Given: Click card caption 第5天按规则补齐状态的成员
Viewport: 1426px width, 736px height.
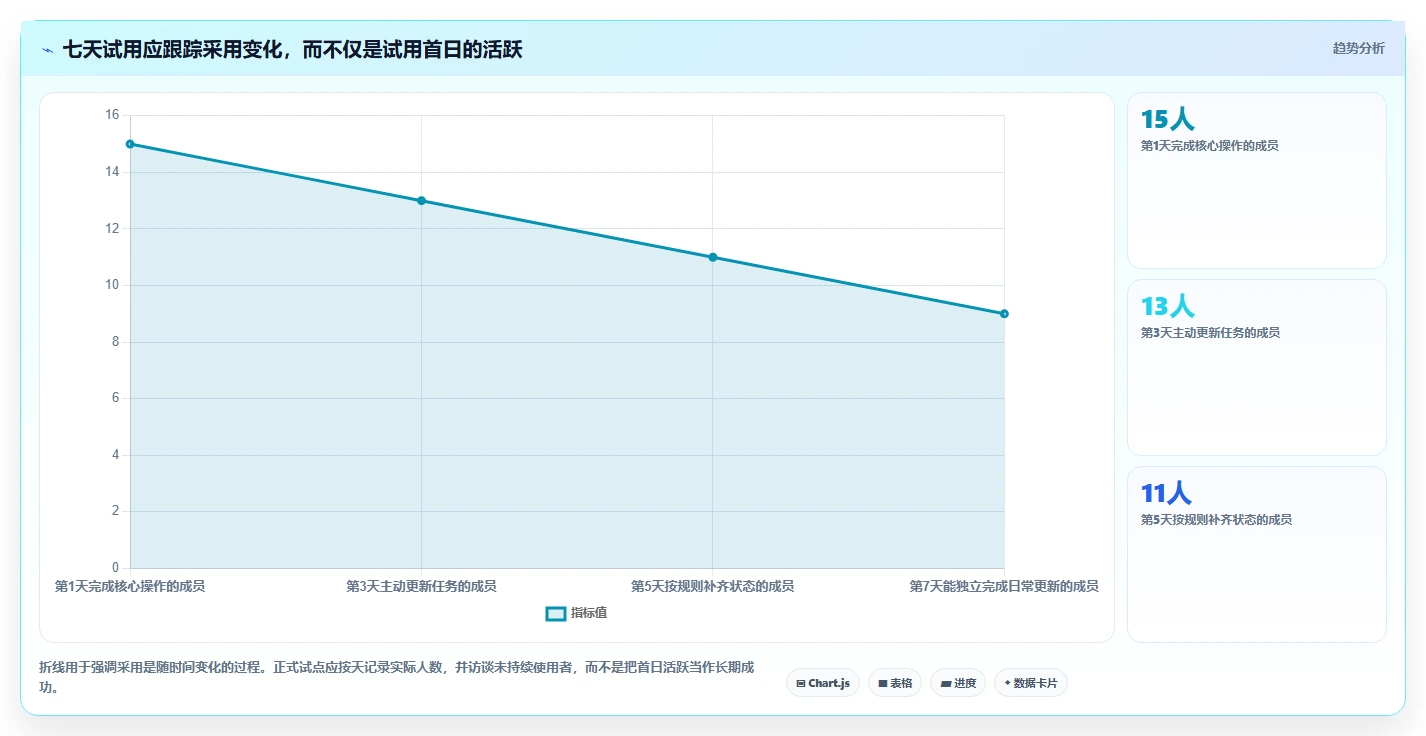Looking at the screenshot, I should pos(1216,520).
